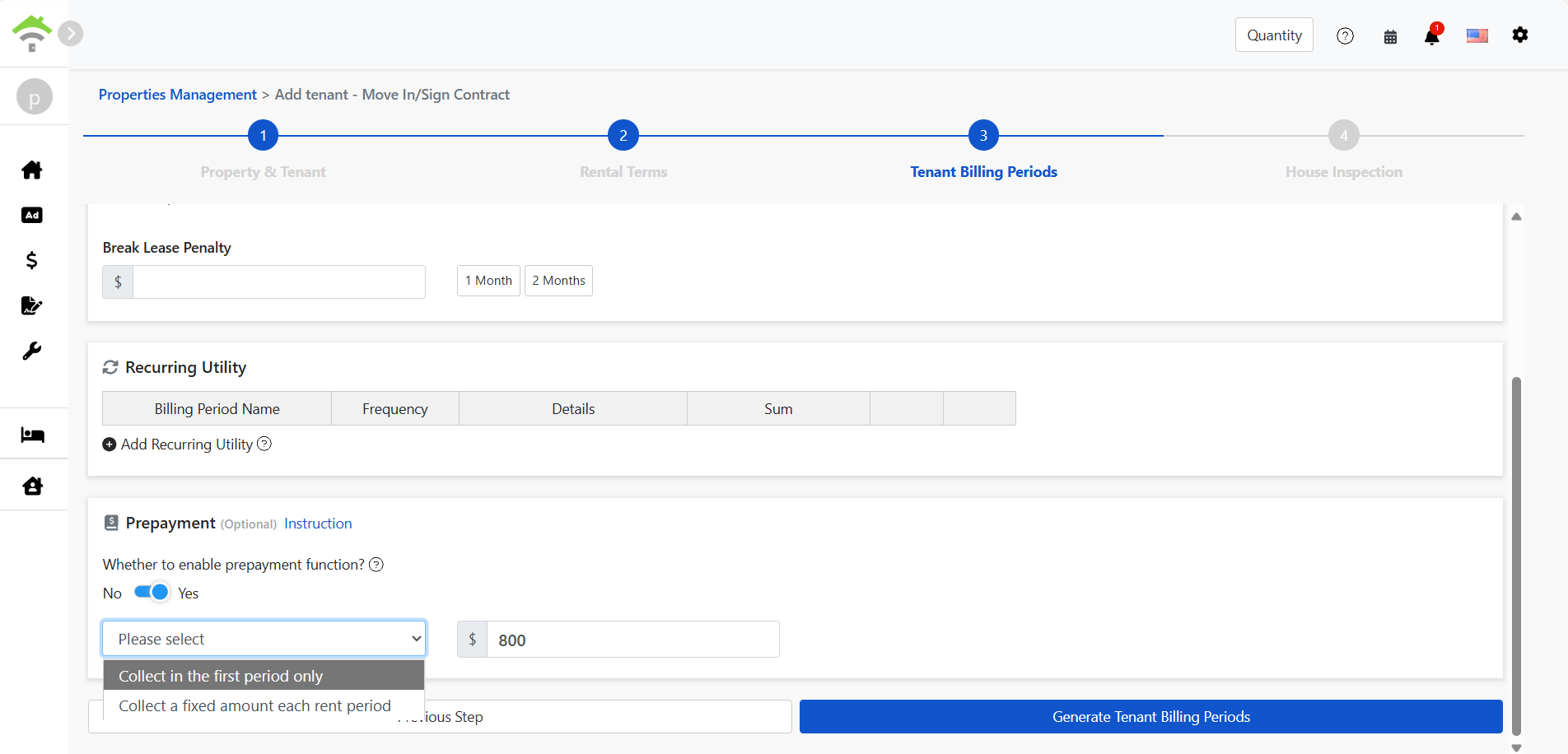Open the Ad listings sidebar icon

(x=32, y=216)
